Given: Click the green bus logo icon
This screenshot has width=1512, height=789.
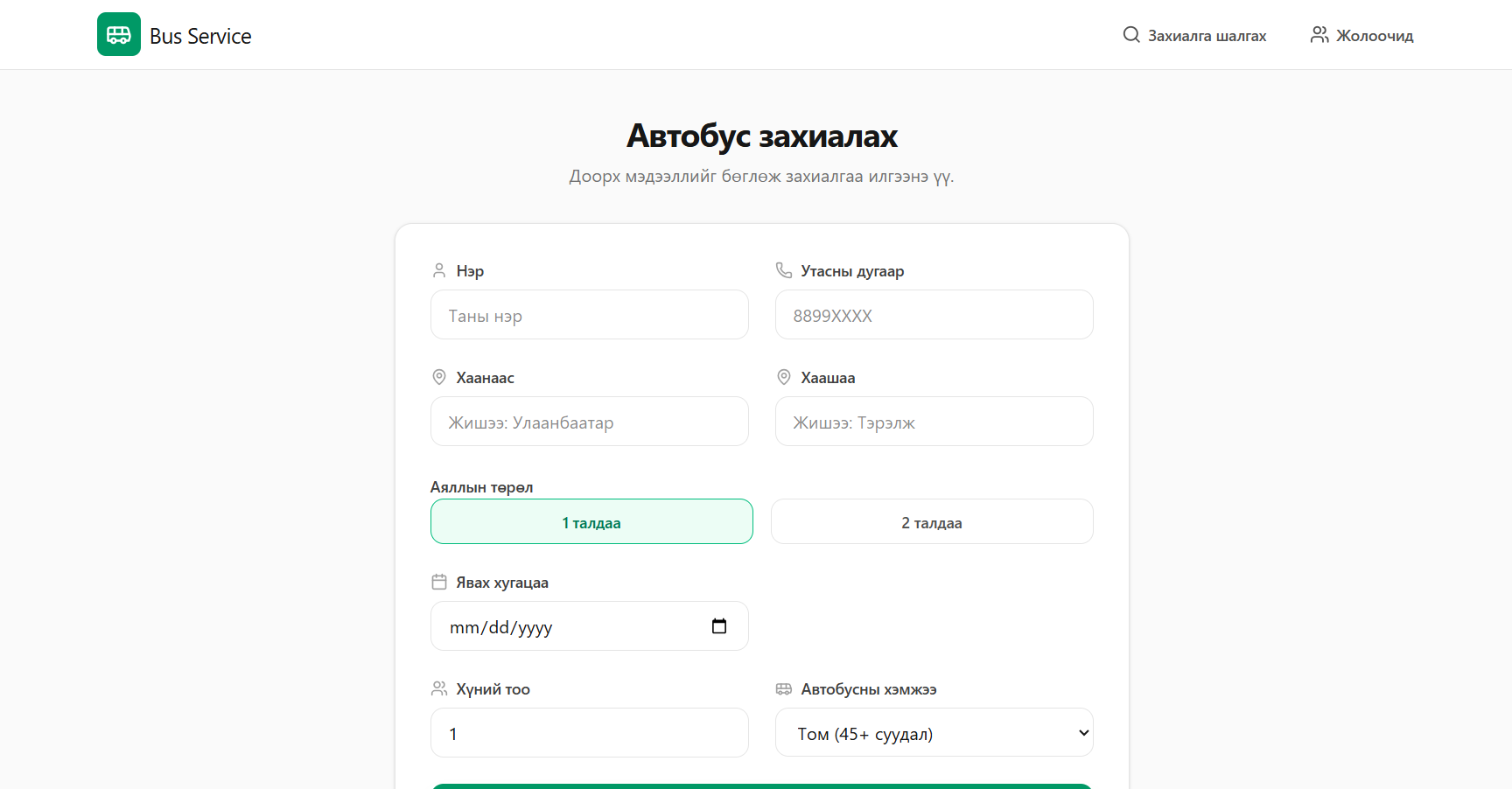Looking at the screenshot, I should [x=119, y=34].
